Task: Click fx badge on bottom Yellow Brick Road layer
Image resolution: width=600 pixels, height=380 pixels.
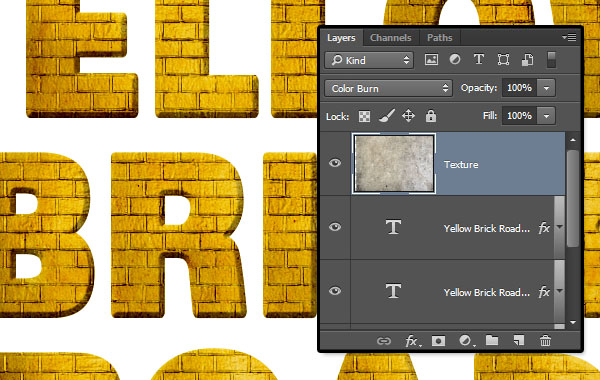Action: coord(544,292)
